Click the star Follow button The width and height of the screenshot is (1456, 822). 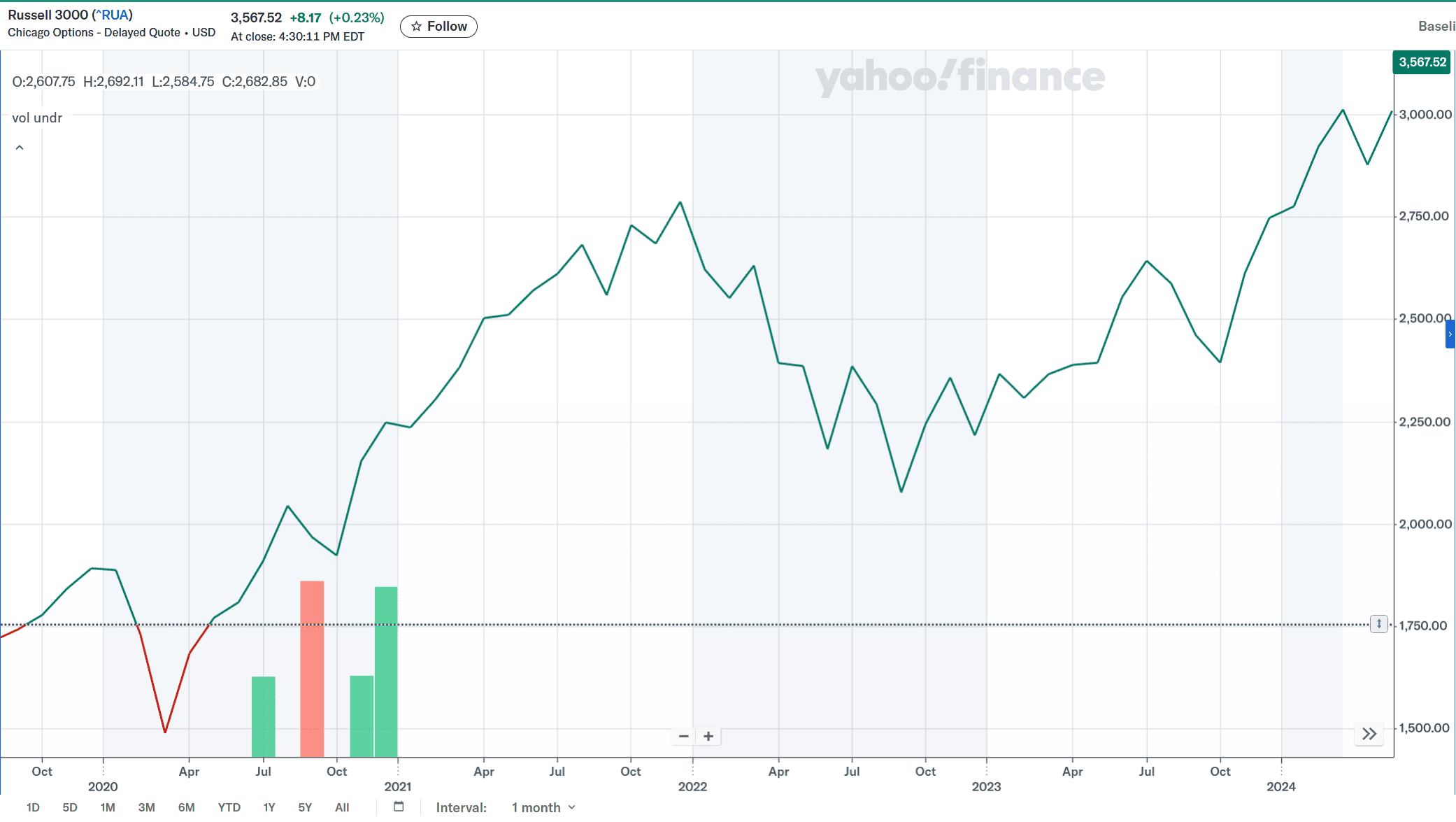438,27
